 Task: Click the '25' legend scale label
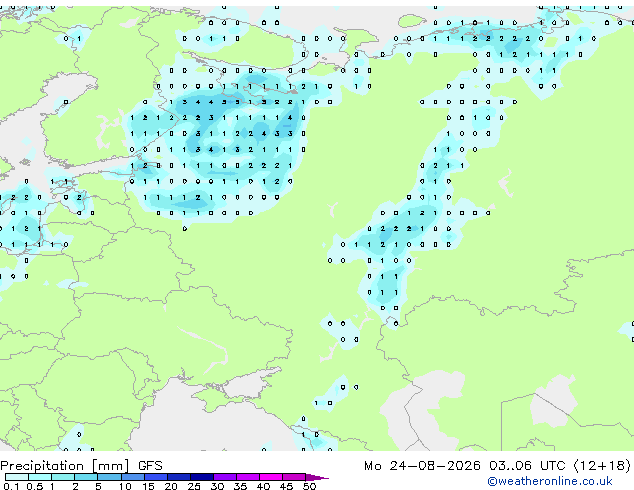pyautogui.click(x=194, y=486)
